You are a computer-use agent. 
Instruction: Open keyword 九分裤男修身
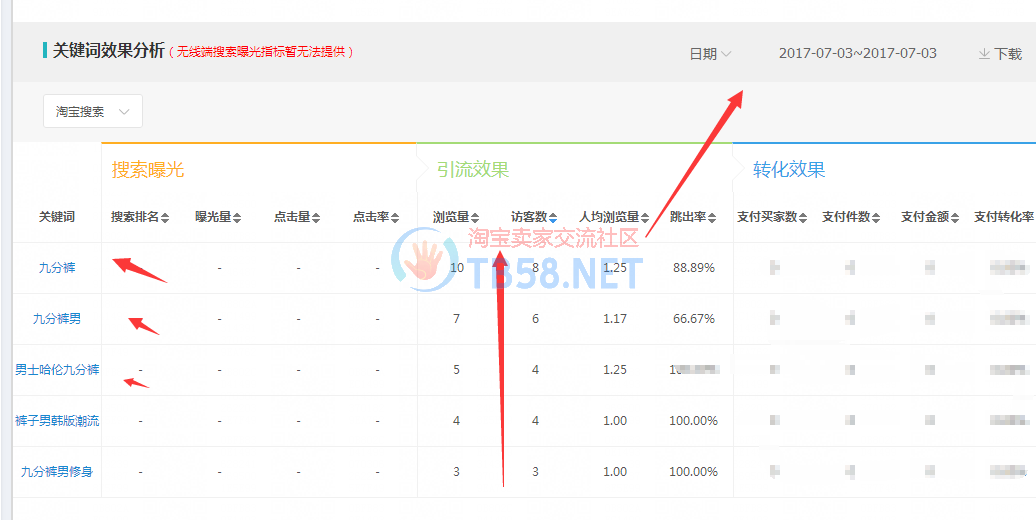point(57,472)
